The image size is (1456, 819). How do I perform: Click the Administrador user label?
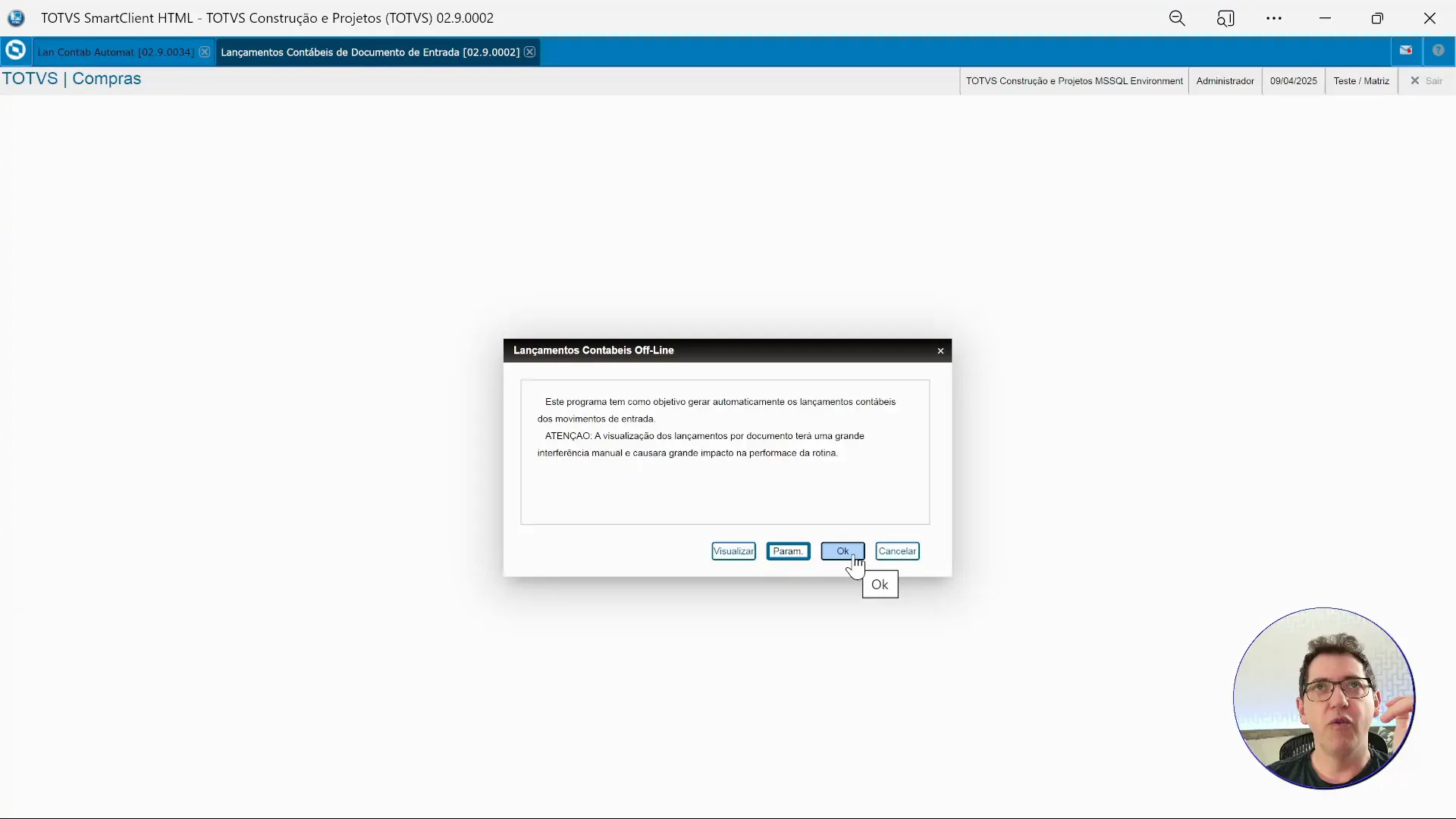tap(1225, 81)
